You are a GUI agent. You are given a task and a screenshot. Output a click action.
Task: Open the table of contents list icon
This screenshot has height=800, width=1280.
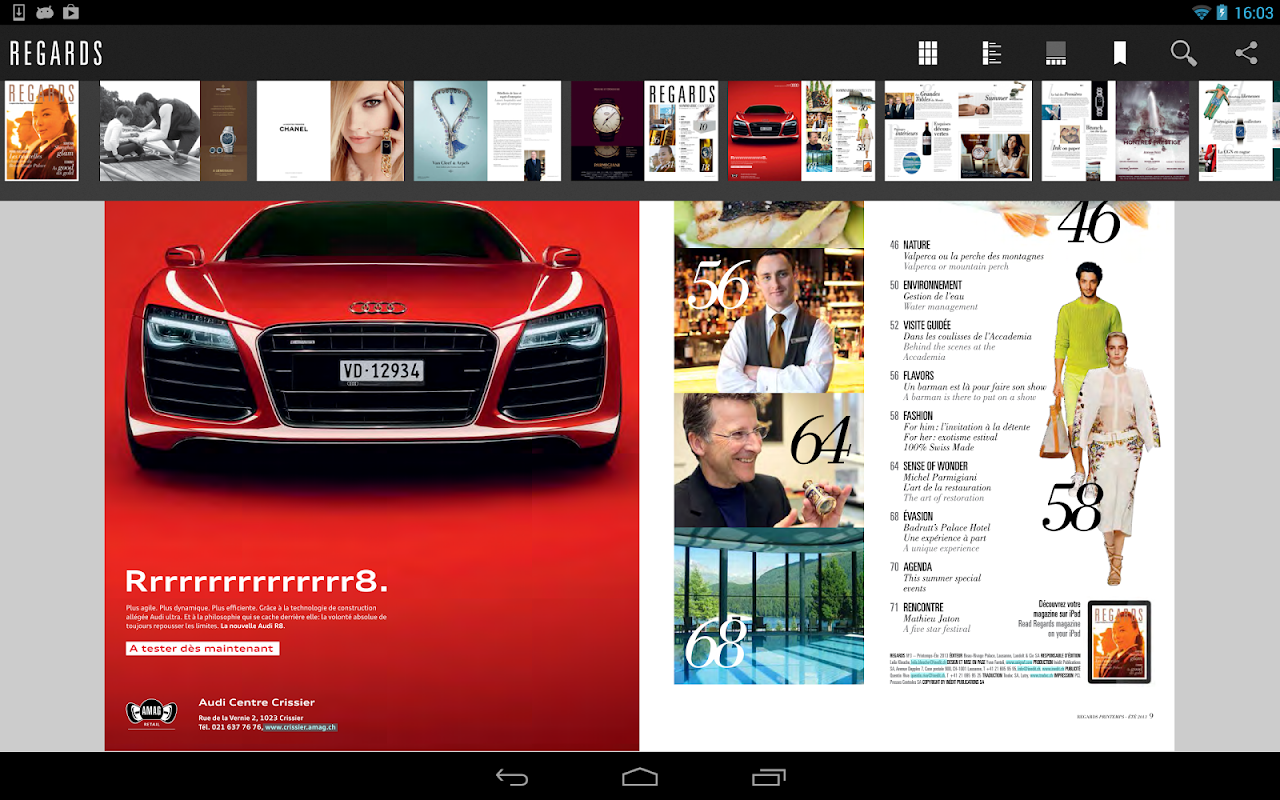992,53
